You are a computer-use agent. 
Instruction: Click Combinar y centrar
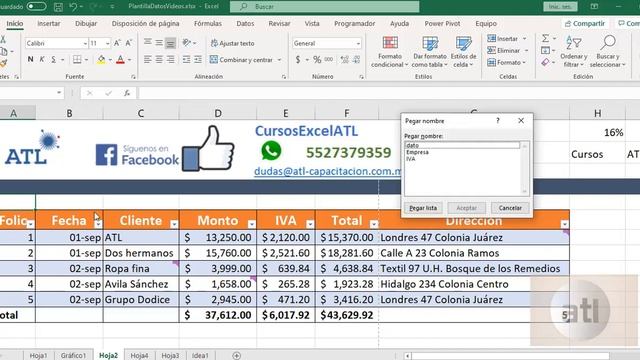point(241,60)
